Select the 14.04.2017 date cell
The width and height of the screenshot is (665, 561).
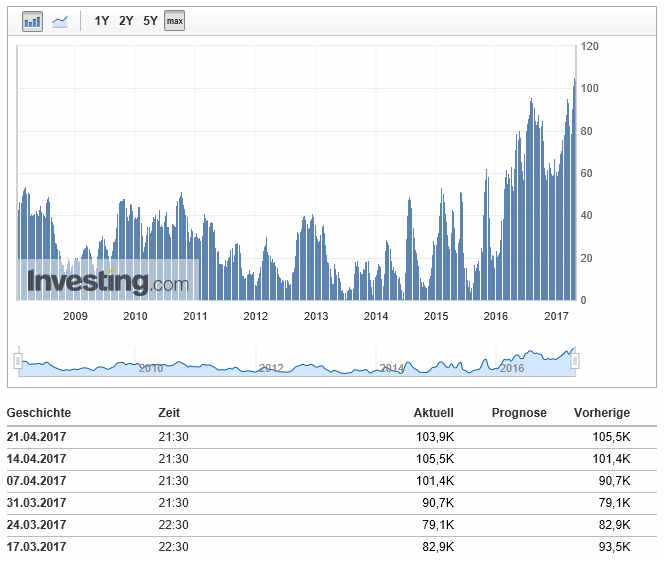pyautogui.click(x=36, y=459)
